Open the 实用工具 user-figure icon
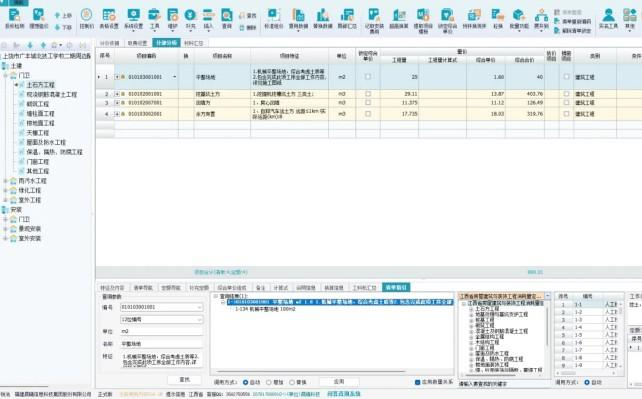Viewport: 642px width, 399px height. [608, 15]
